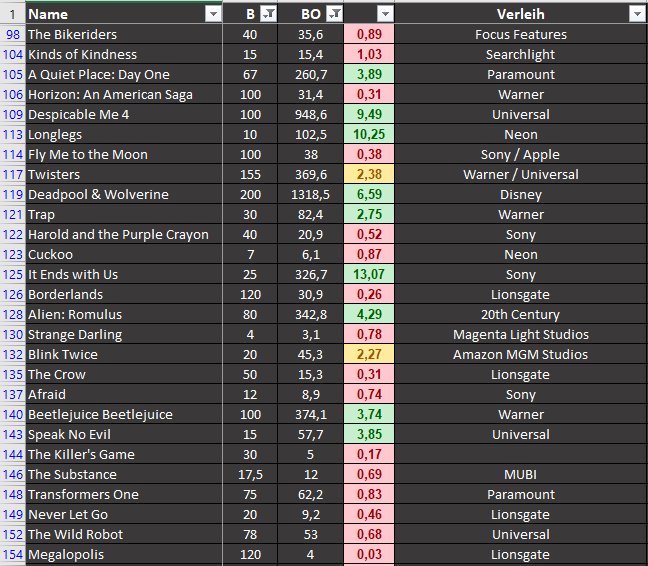Select the Name header cell
The height and width of the screenshot is (566, 648).
[x=124, y=14]
